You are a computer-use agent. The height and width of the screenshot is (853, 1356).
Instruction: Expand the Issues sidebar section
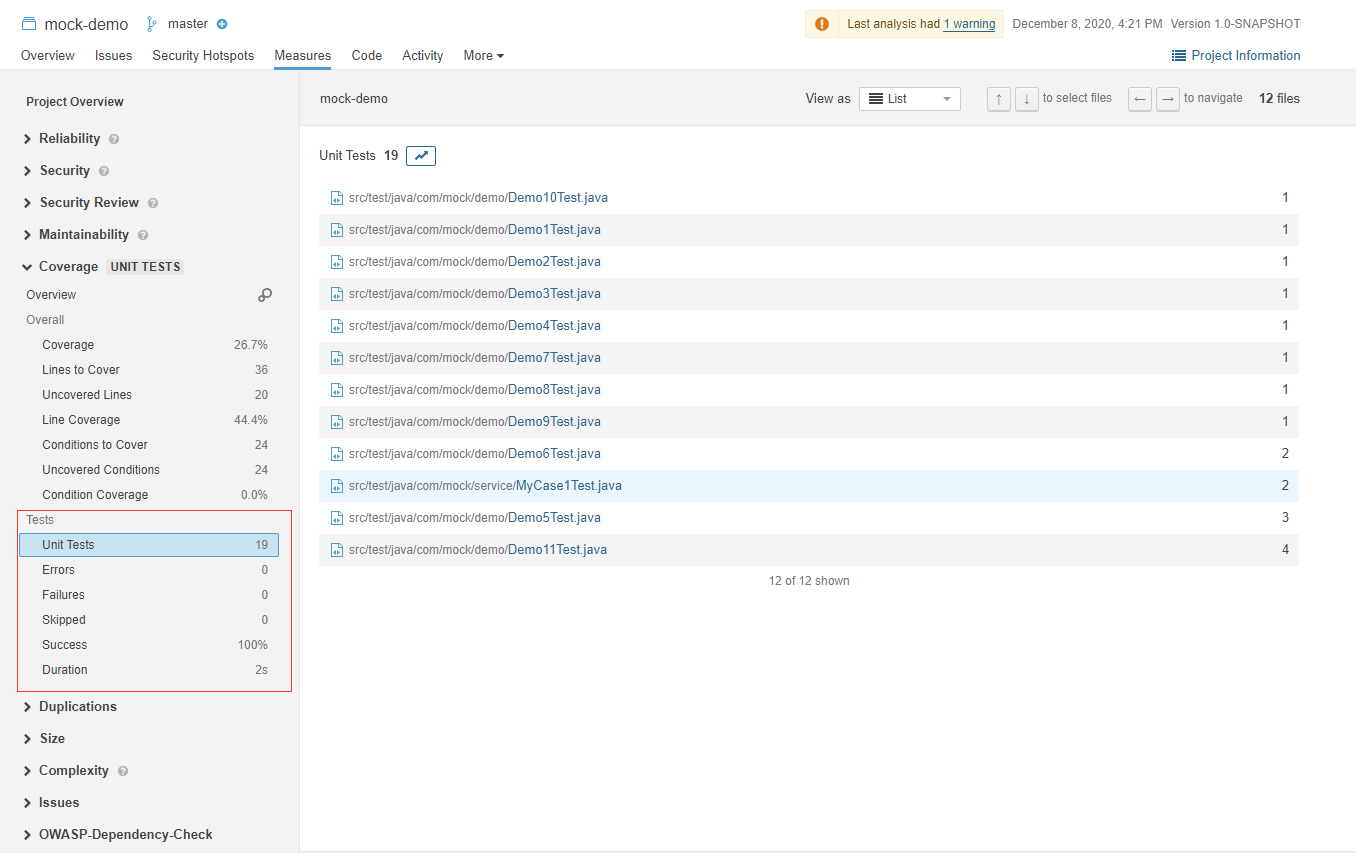51,803
